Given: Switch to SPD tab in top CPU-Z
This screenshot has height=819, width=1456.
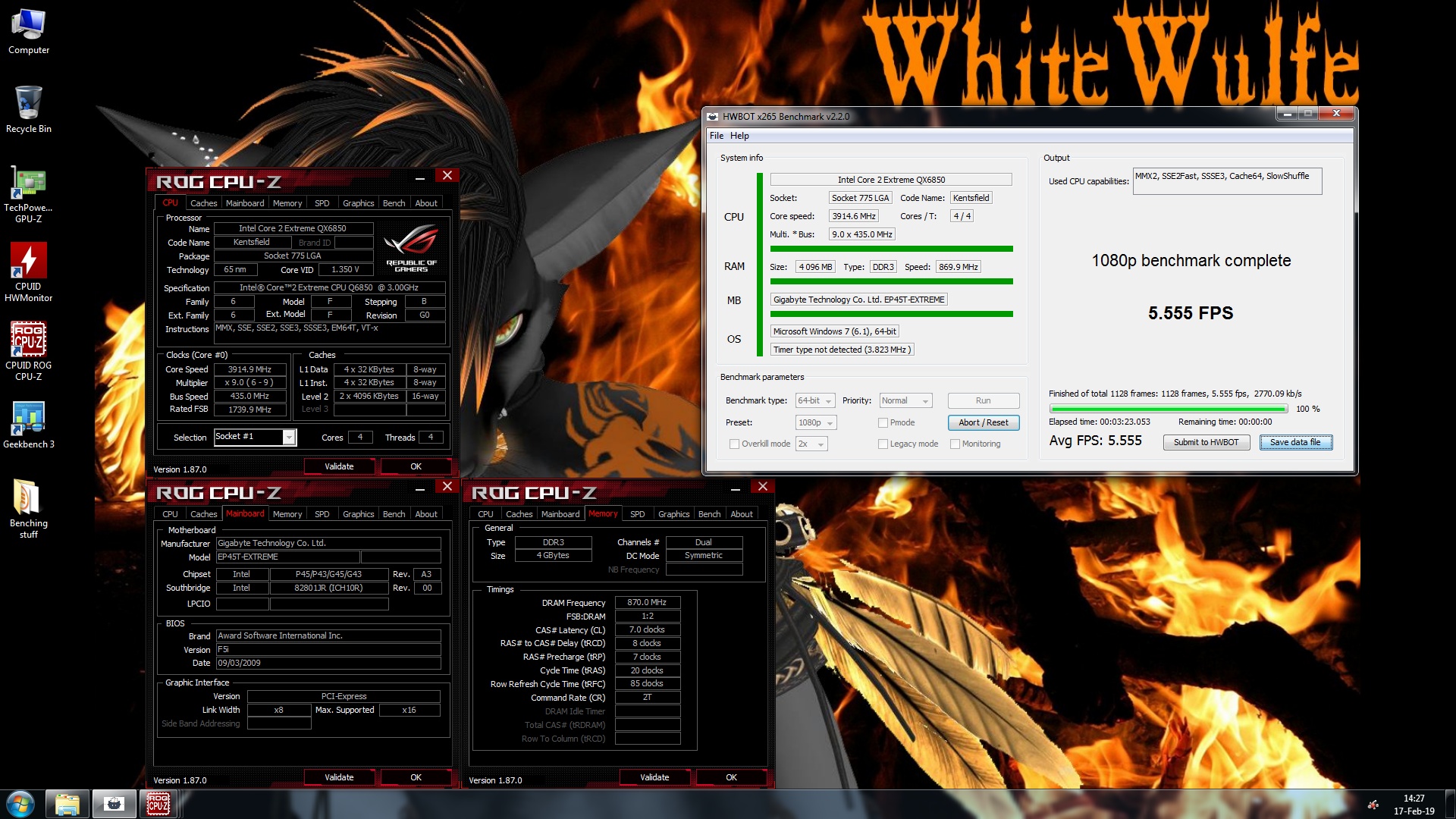Looking at the screenshot, I should 322,203.
